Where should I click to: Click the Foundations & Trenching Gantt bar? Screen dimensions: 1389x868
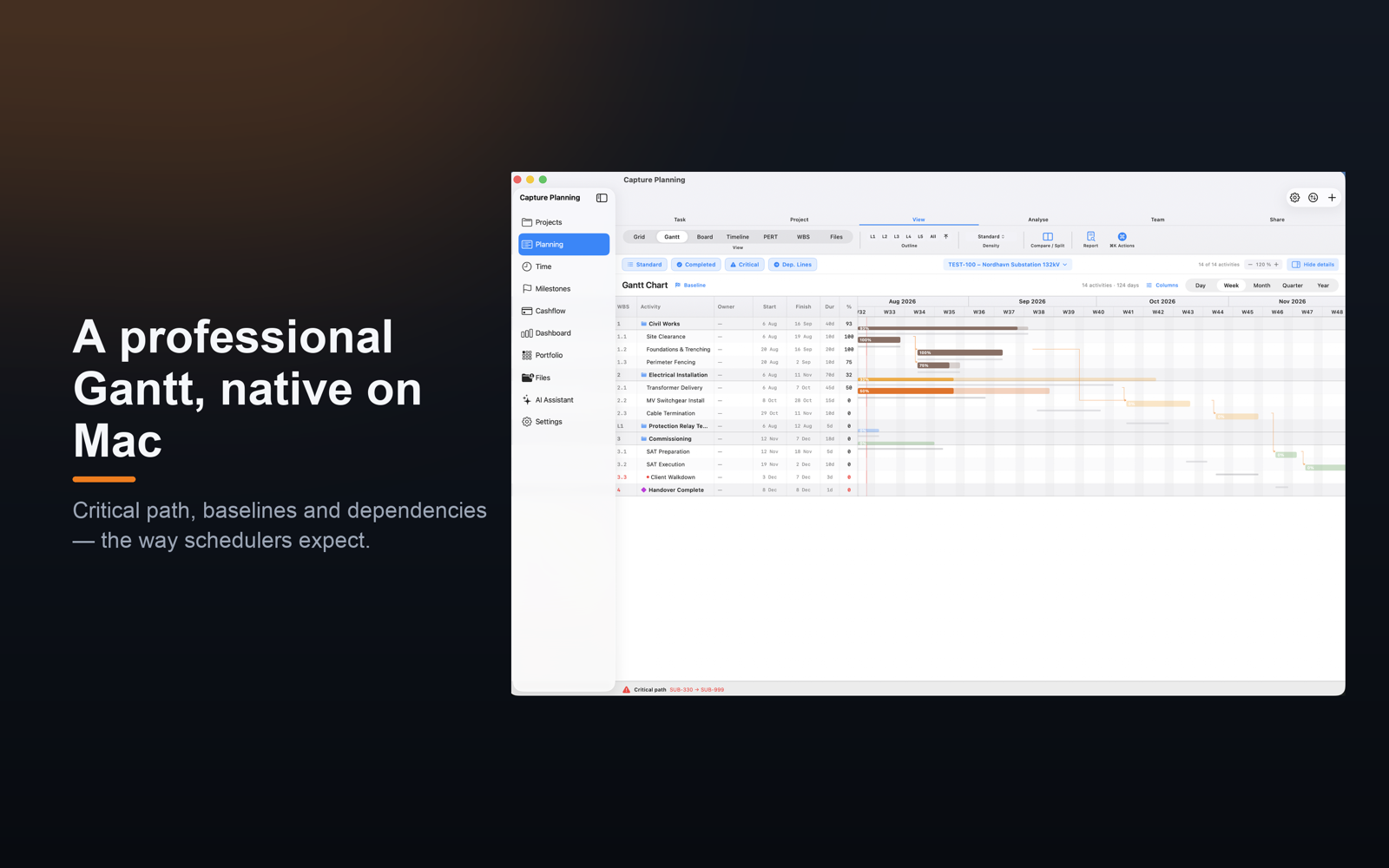coord(959,352)
